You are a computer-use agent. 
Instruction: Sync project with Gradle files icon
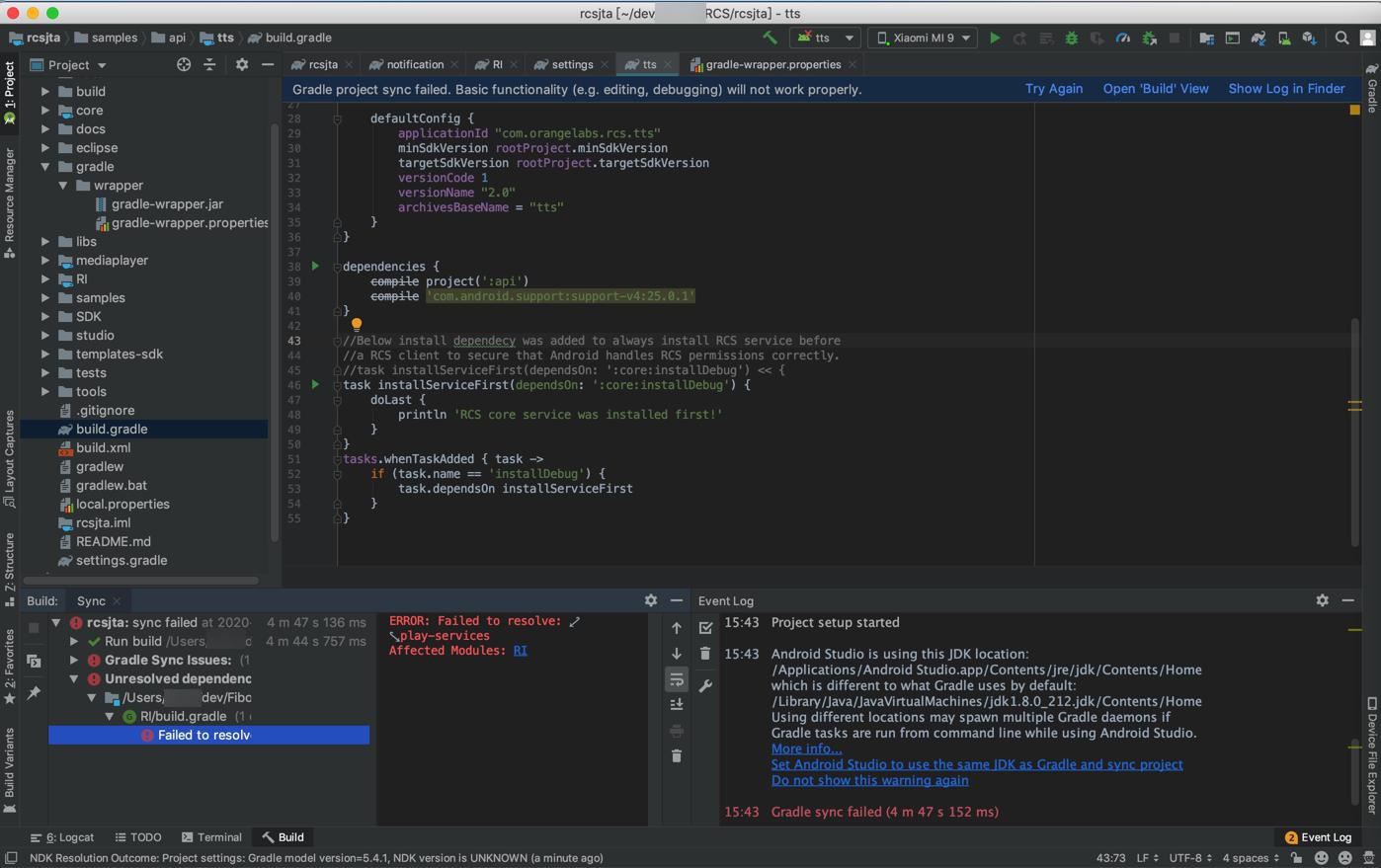1259,38
